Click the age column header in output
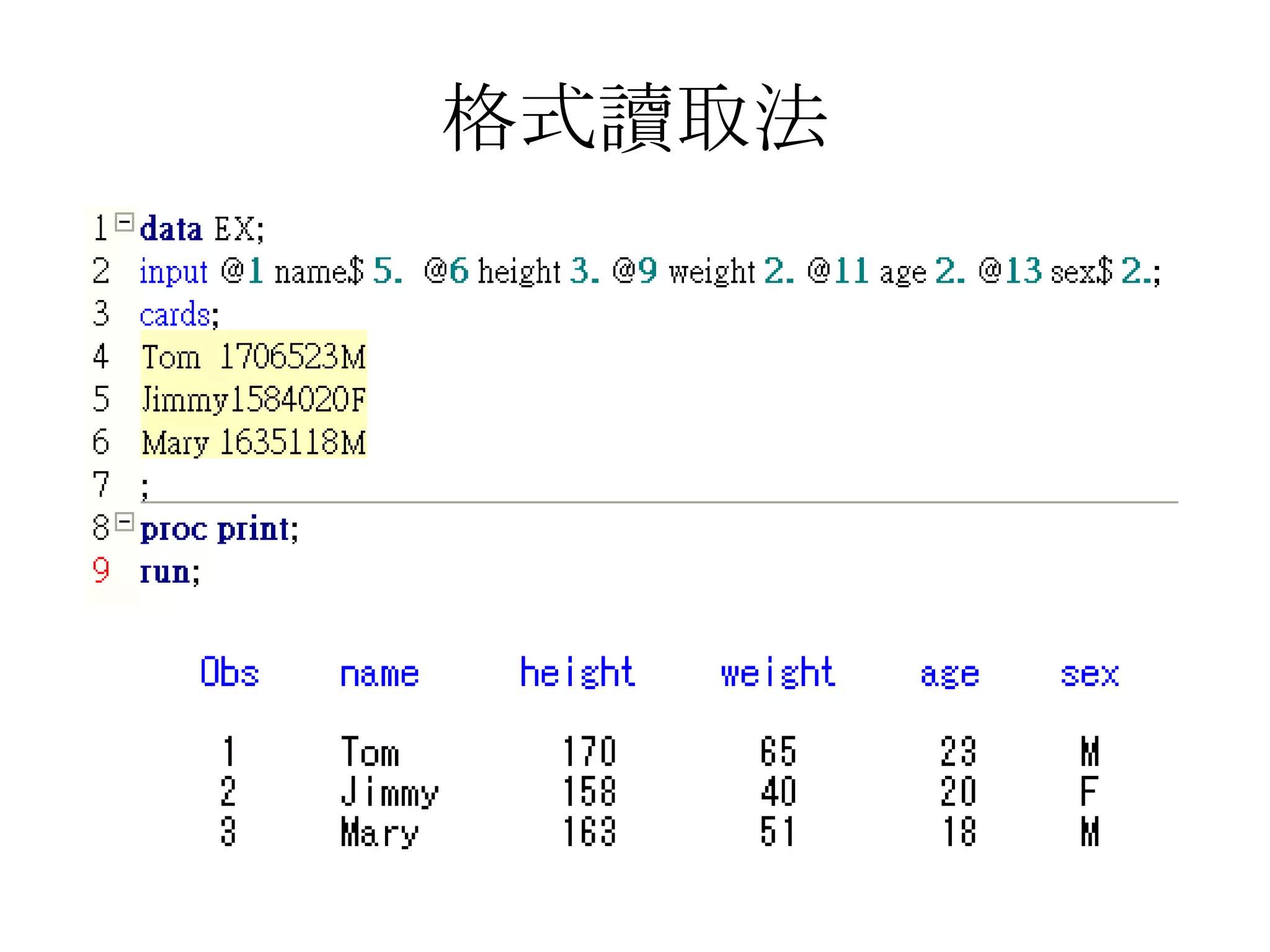Screen dimensions: 1270x952 coord(949,675)
